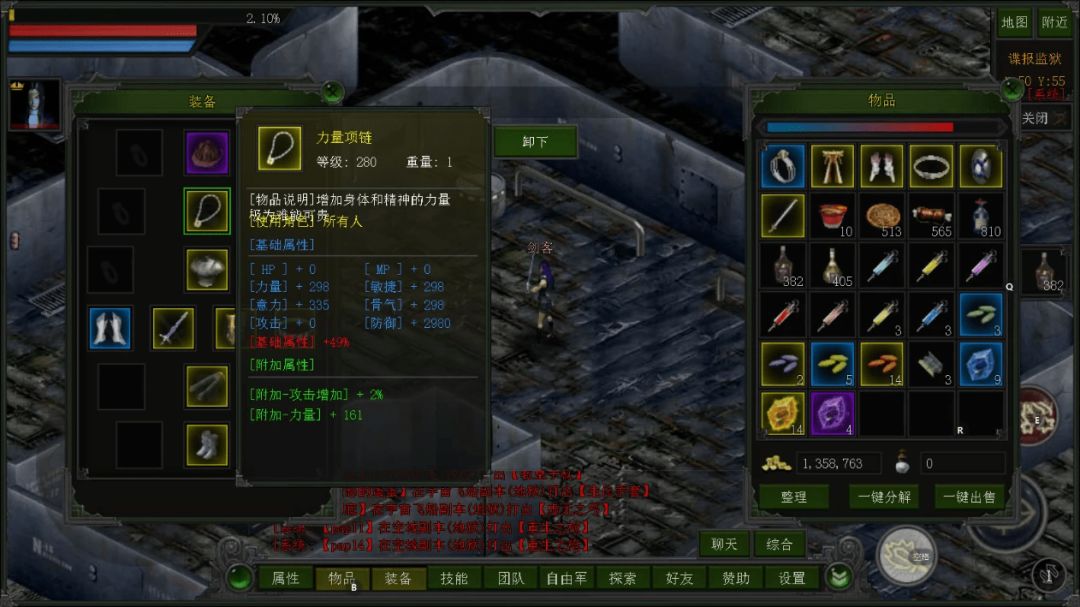Click the 一键出售 sell-all button
The width and height of the screenshot is (1080, 607).
[969, 497]
